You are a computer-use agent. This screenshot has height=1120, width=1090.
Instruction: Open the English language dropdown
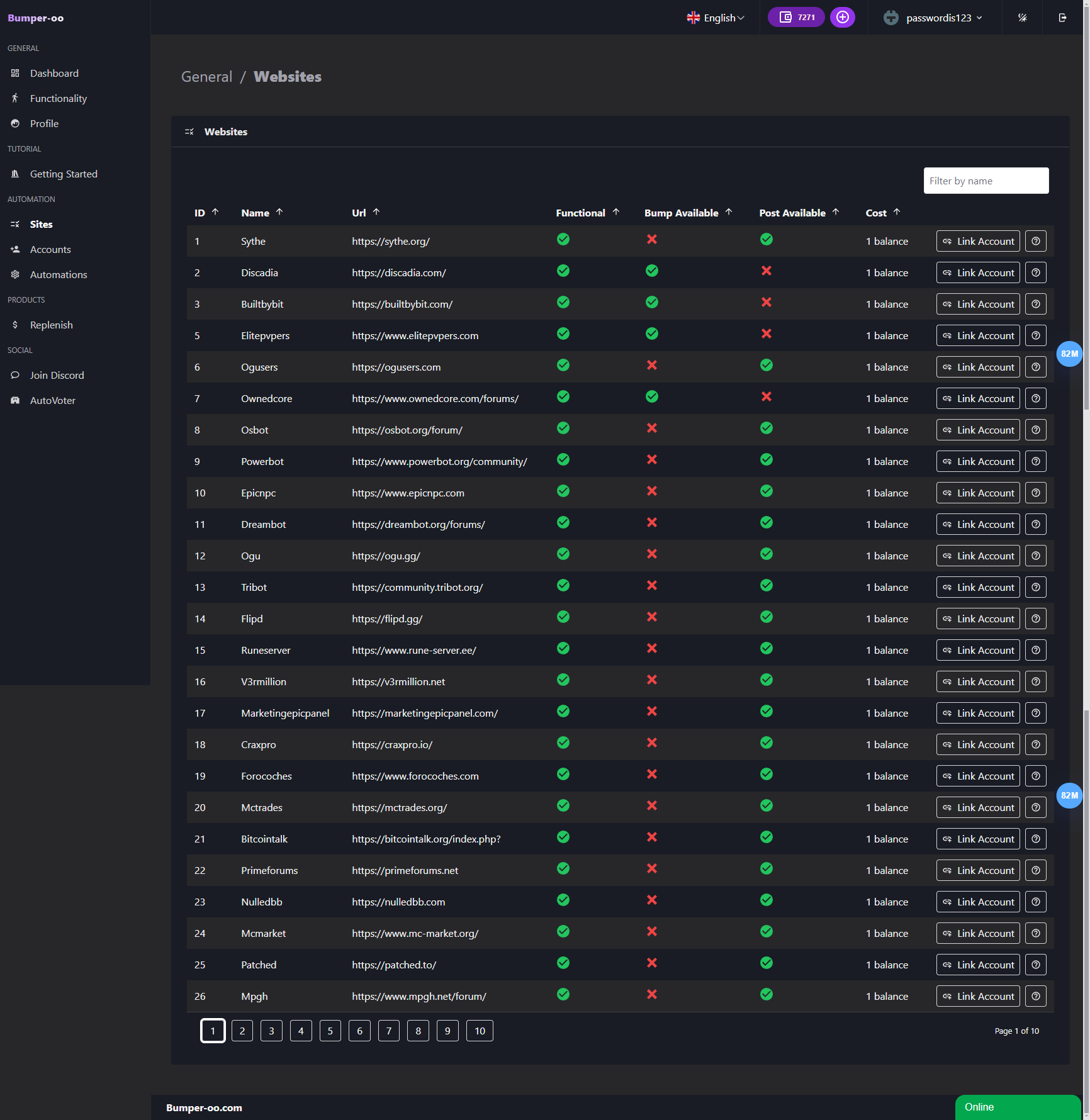716,18
